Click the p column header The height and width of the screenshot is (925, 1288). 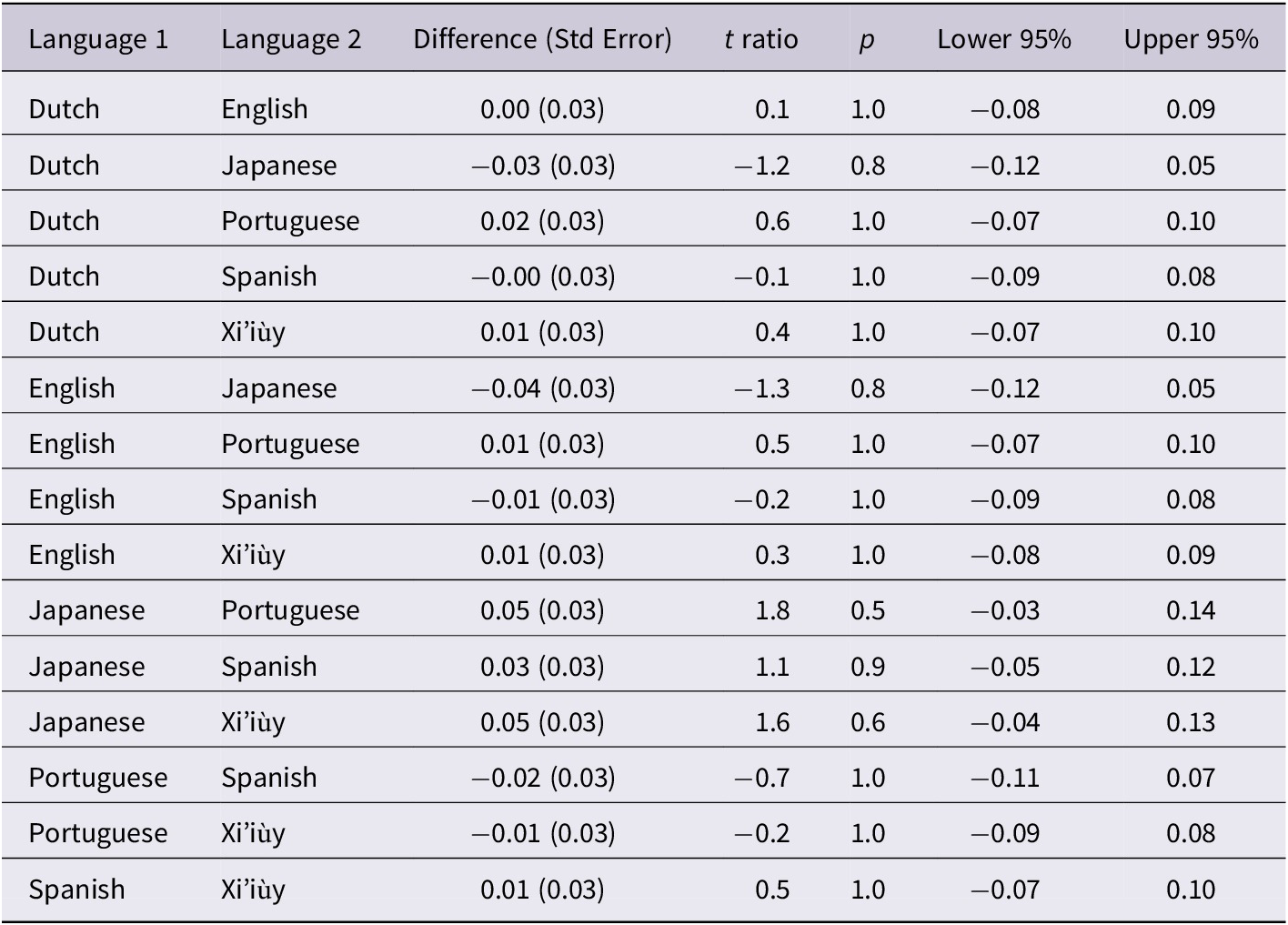coord(867,40)
